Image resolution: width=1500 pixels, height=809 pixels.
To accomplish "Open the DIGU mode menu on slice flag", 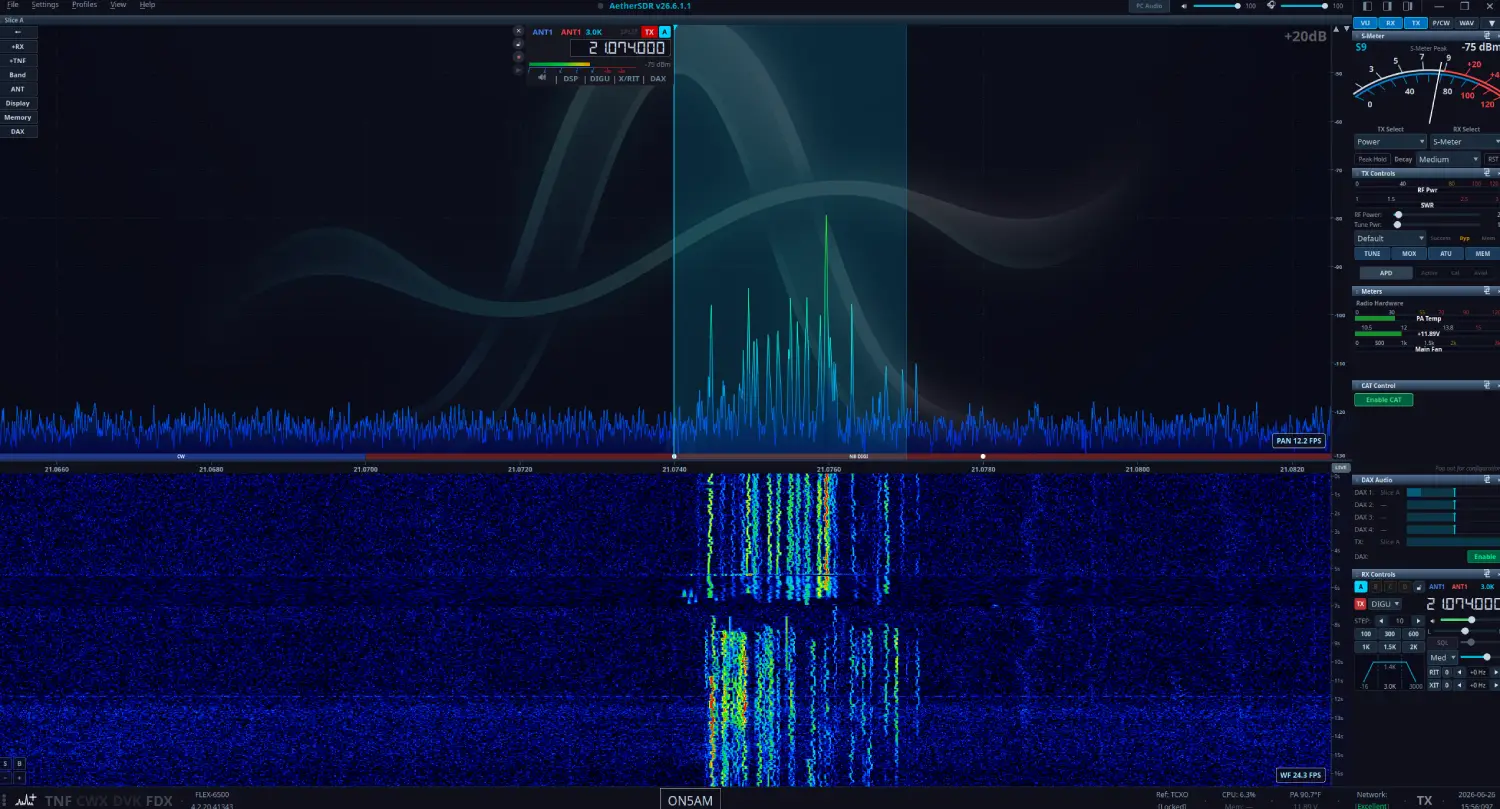I will tap(599, 78).
